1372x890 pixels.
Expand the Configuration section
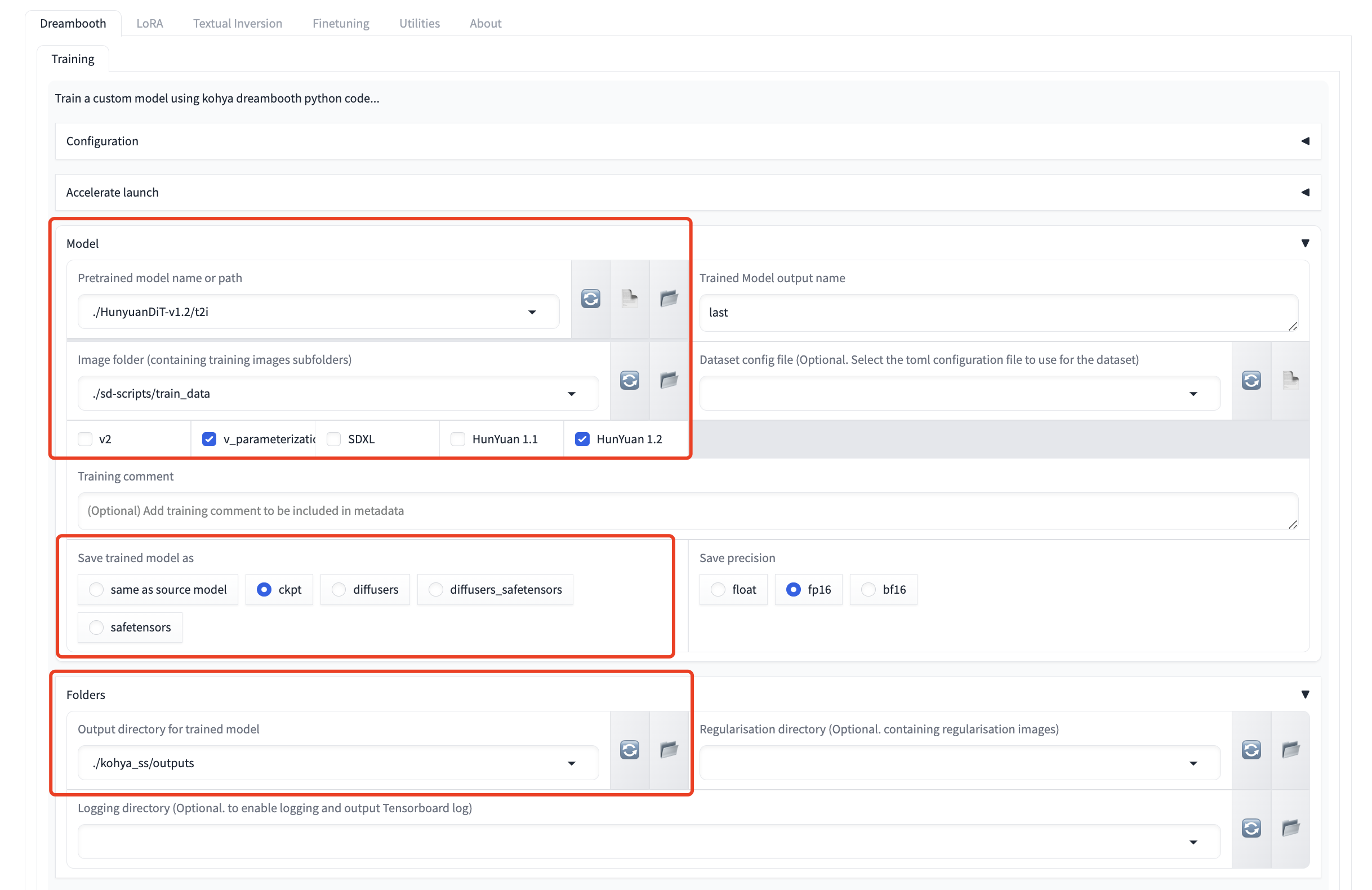click(1304, 141)
